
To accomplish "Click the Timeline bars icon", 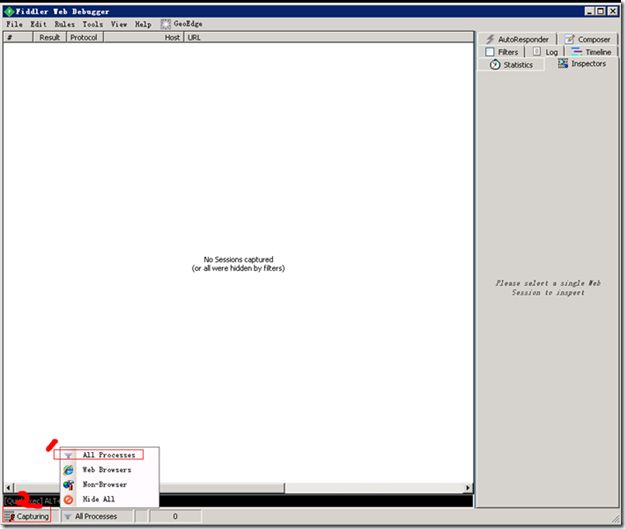I will 576,51.
